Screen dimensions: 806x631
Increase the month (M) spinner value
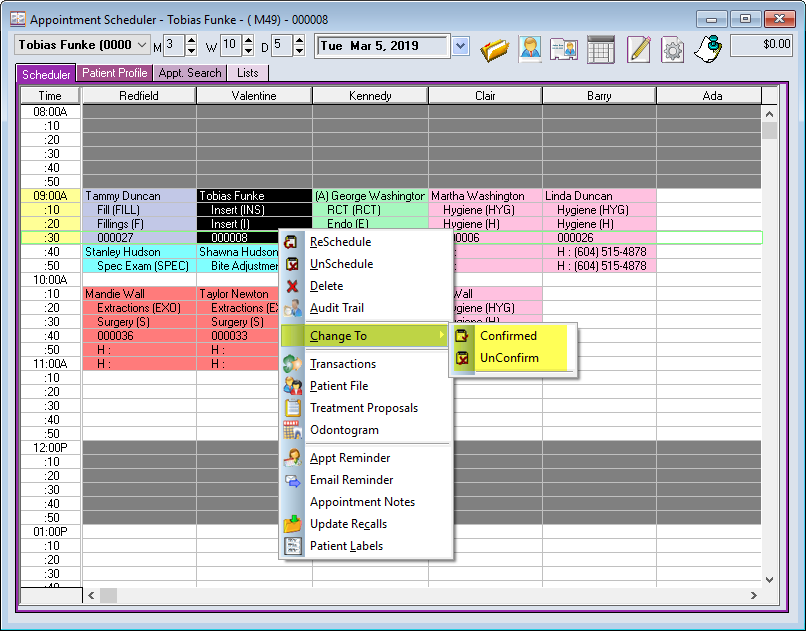click(193, 40)
